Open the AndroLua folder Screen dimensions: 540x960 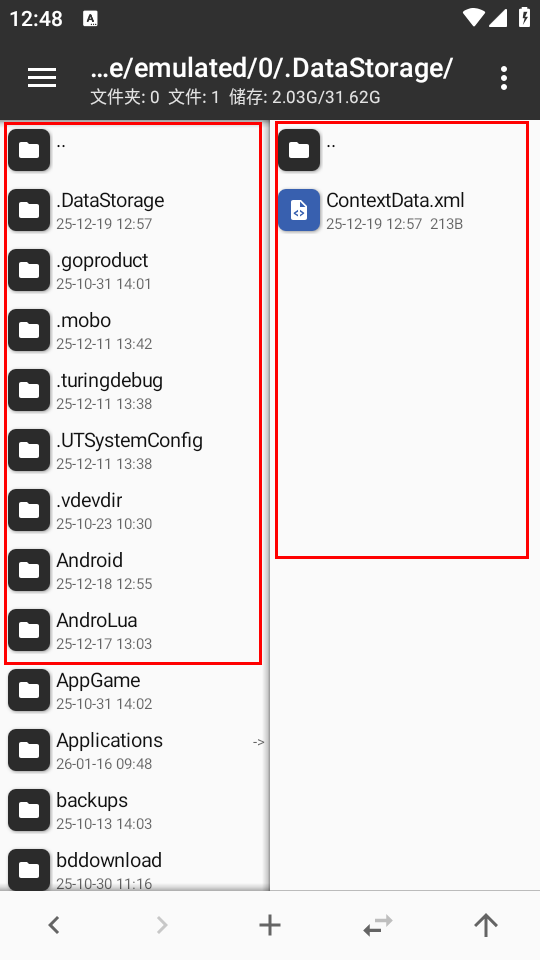[135, 630]
